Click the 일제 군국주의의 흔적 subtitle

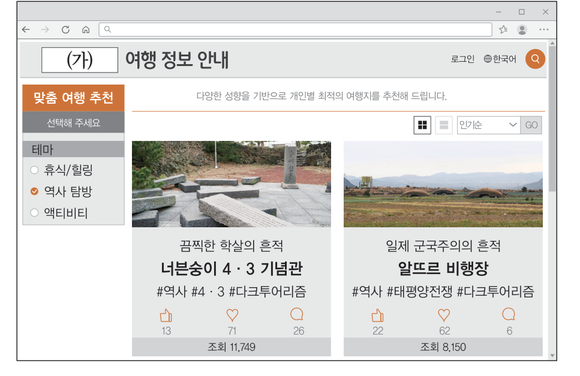pyautogui.click(x=443, y=246)
